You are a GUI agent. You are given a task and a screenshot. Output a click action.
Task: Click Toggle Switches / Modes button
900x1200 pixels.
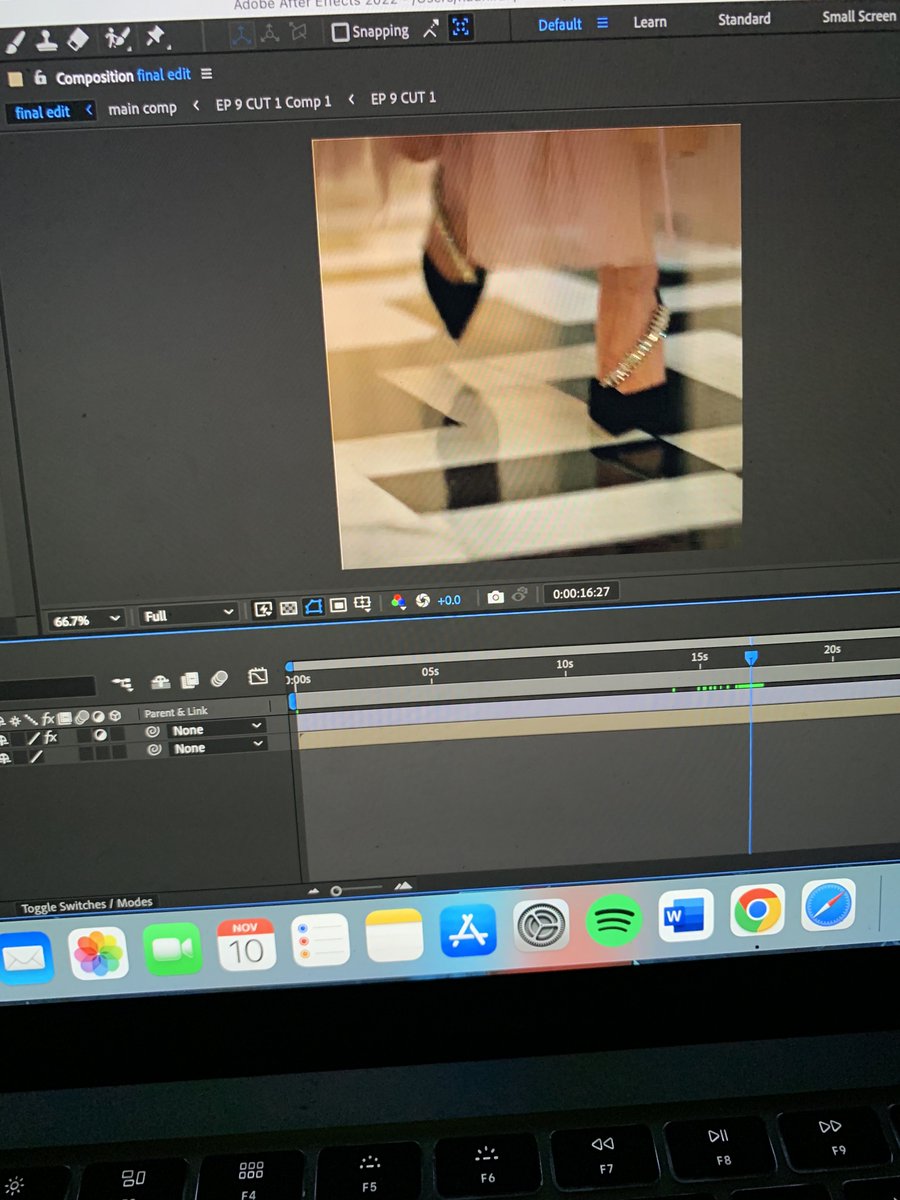87,905
